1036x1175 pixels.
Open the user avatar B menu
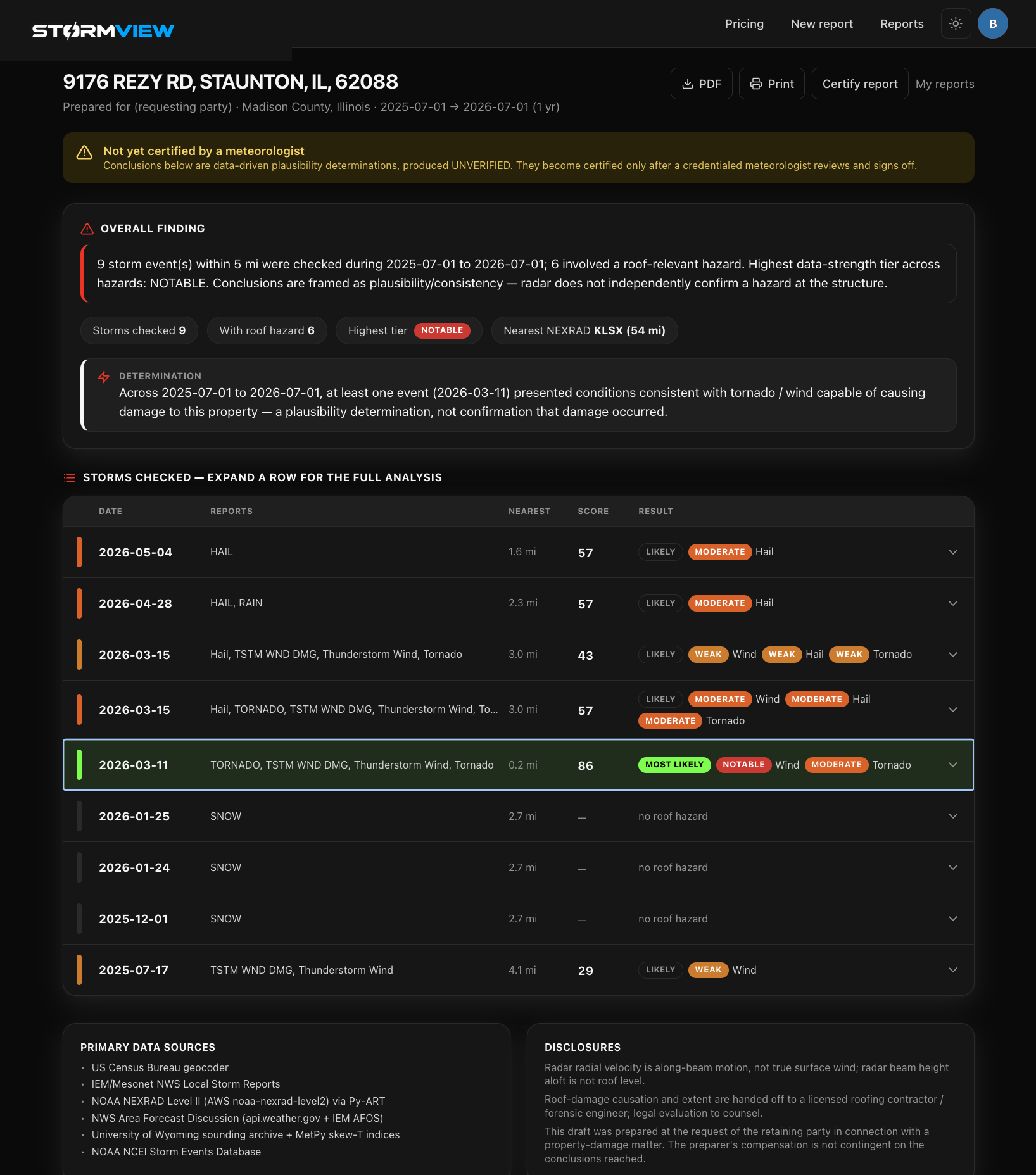point(993,24)
